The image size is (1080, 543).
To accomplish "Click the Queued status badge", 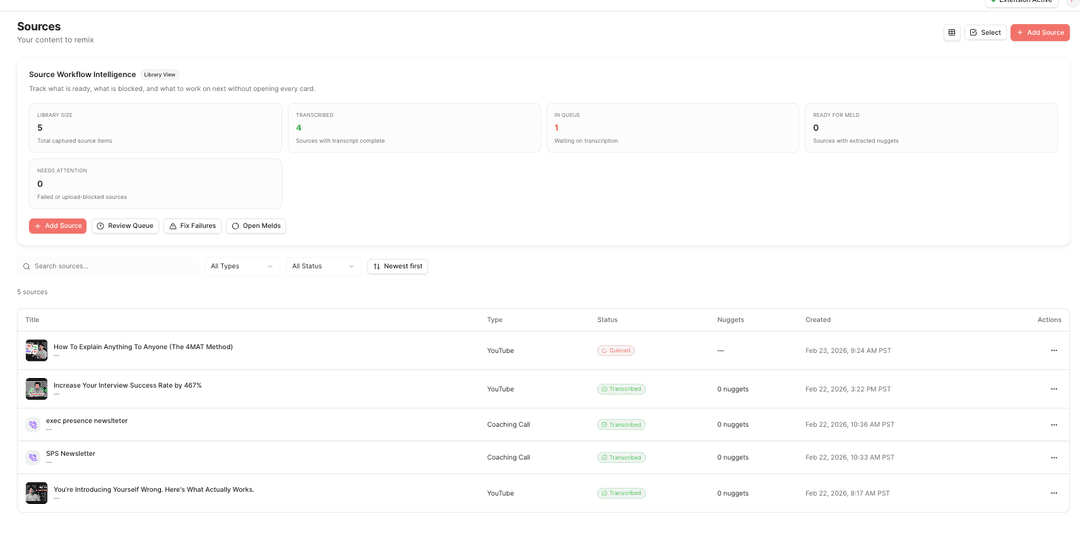I will click(616, 351).
